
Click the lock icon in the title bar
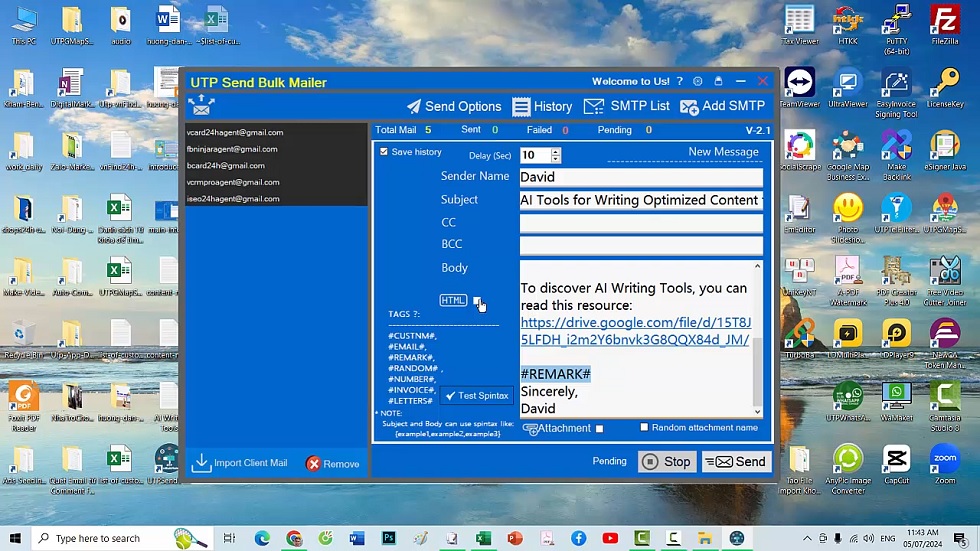(x=718, y=82)
